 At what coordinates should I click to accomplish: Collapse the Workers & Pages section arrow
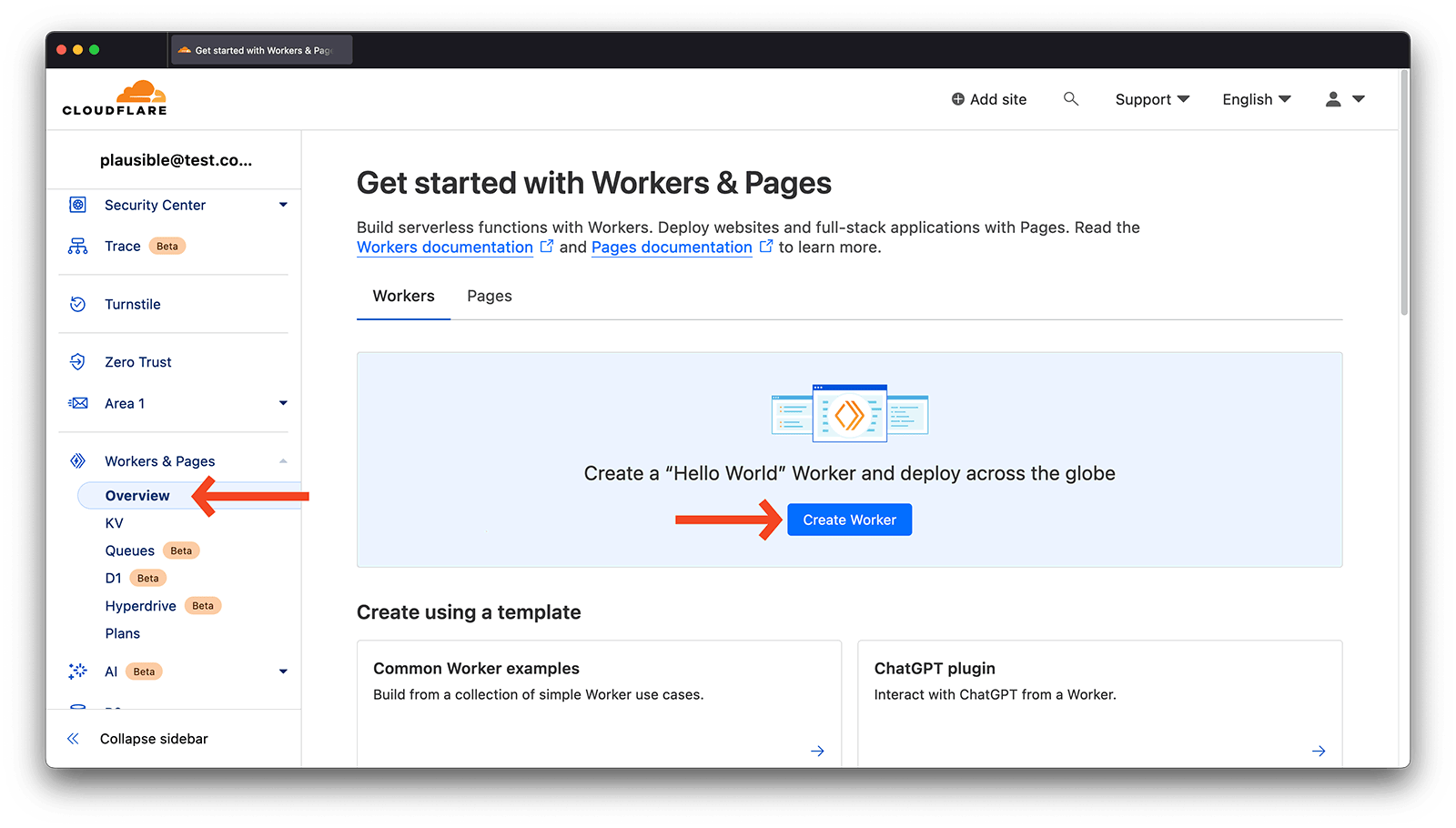click(x=283, y=461)
